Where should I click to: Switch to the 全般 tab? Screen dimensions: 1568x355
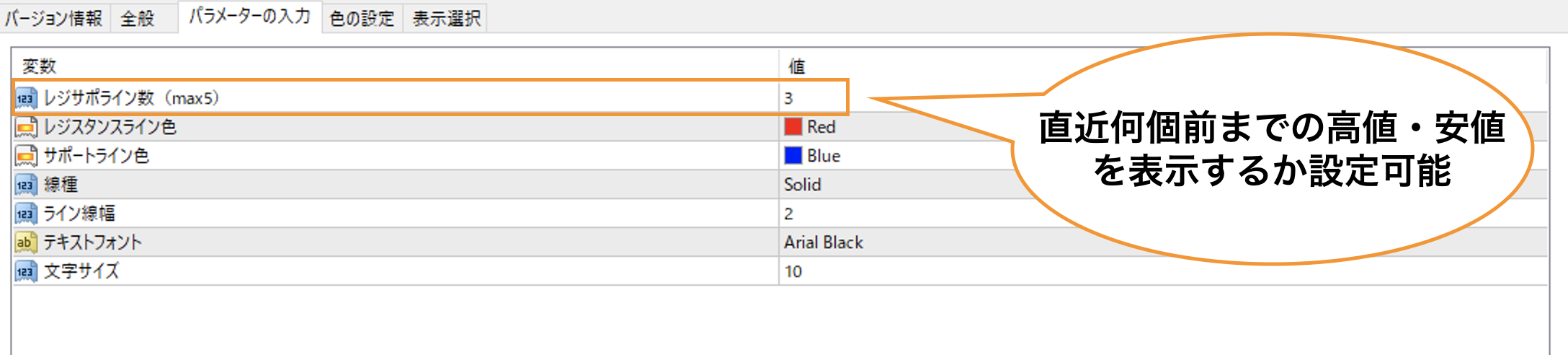coord(138,18)
